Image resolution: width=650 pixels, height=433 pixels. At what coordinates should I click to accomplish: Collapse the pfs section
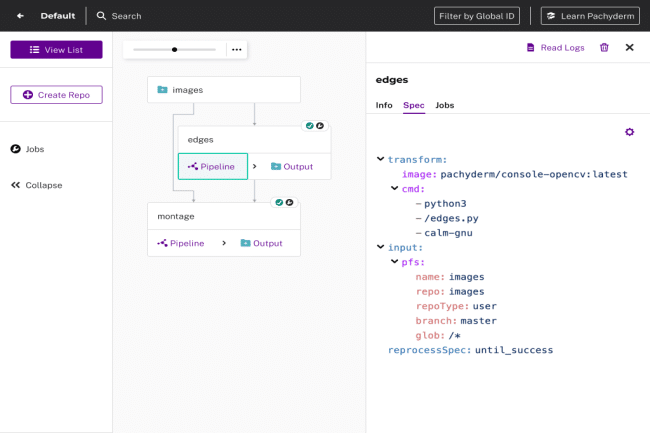tap(394, 261)
